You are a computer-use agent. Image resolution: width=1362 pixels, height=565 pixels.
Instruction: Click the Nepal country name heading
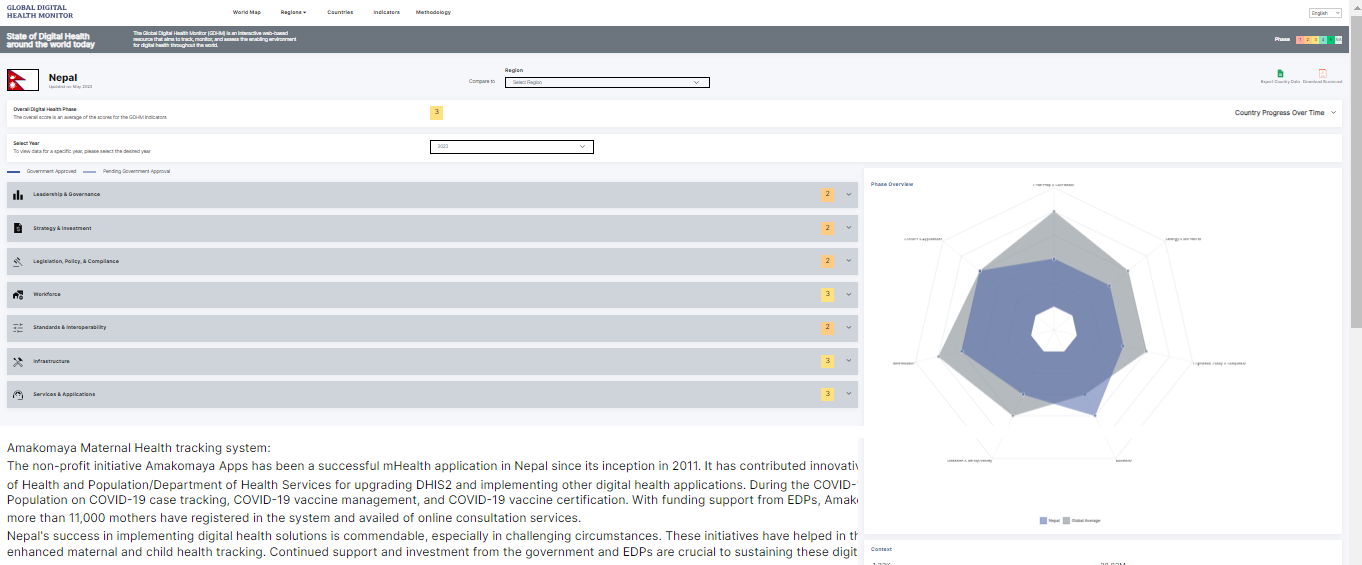[x=63, y=78]
